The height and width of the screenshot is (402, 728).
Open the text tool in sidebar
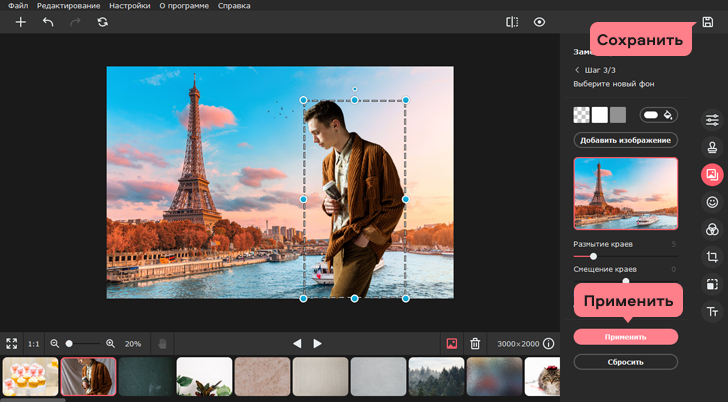click(712, 312)
